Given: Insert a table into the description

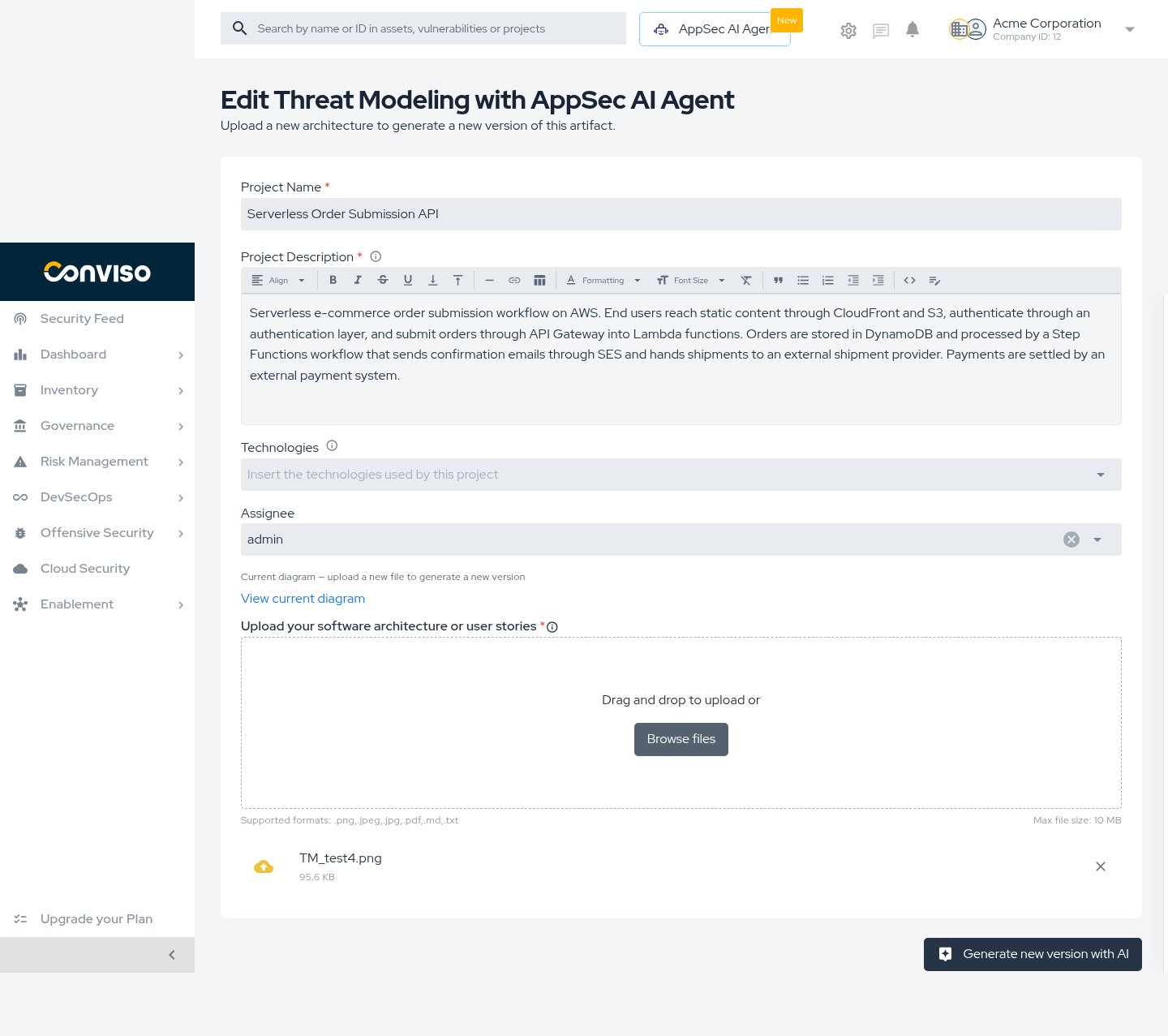Looking at the screenshot, I should pyautogui.click(x=539, y=281).
